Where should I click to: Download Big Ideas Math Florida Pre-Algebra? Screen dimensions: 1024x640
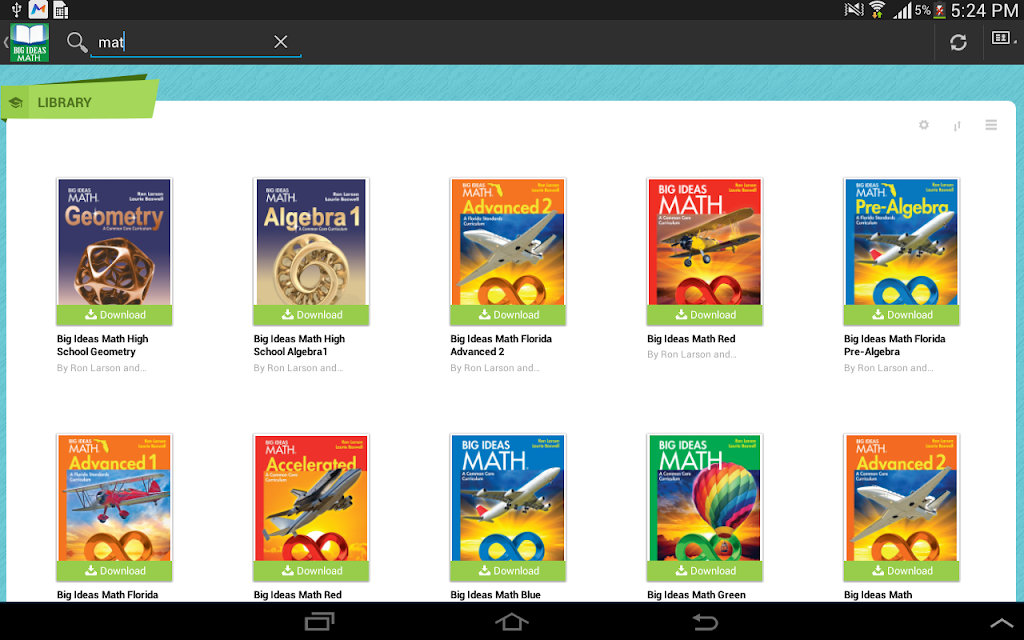[901, 315]
